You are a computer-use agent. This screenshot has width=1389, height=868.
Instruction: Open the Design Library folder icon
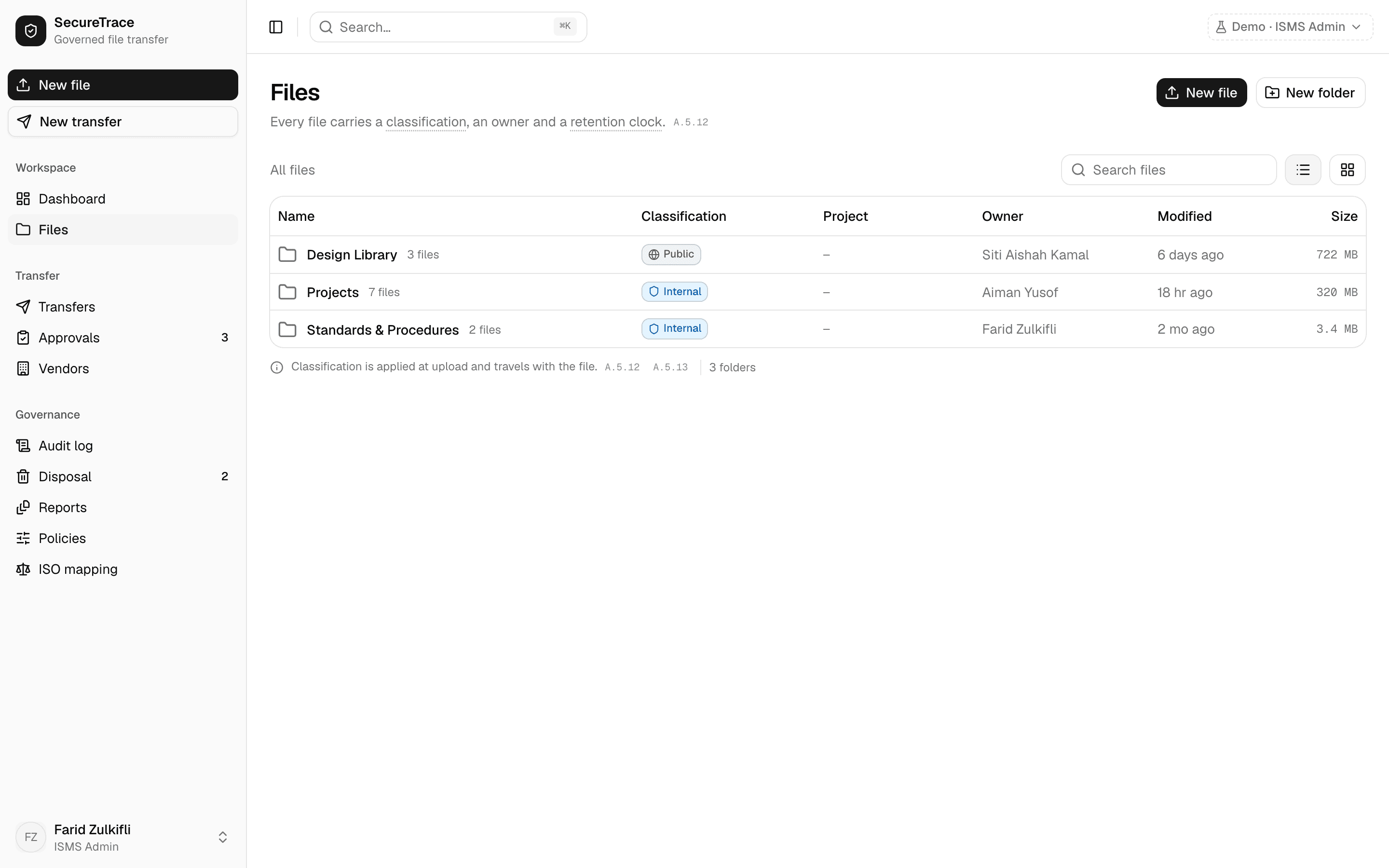click(x=287, y=254)
